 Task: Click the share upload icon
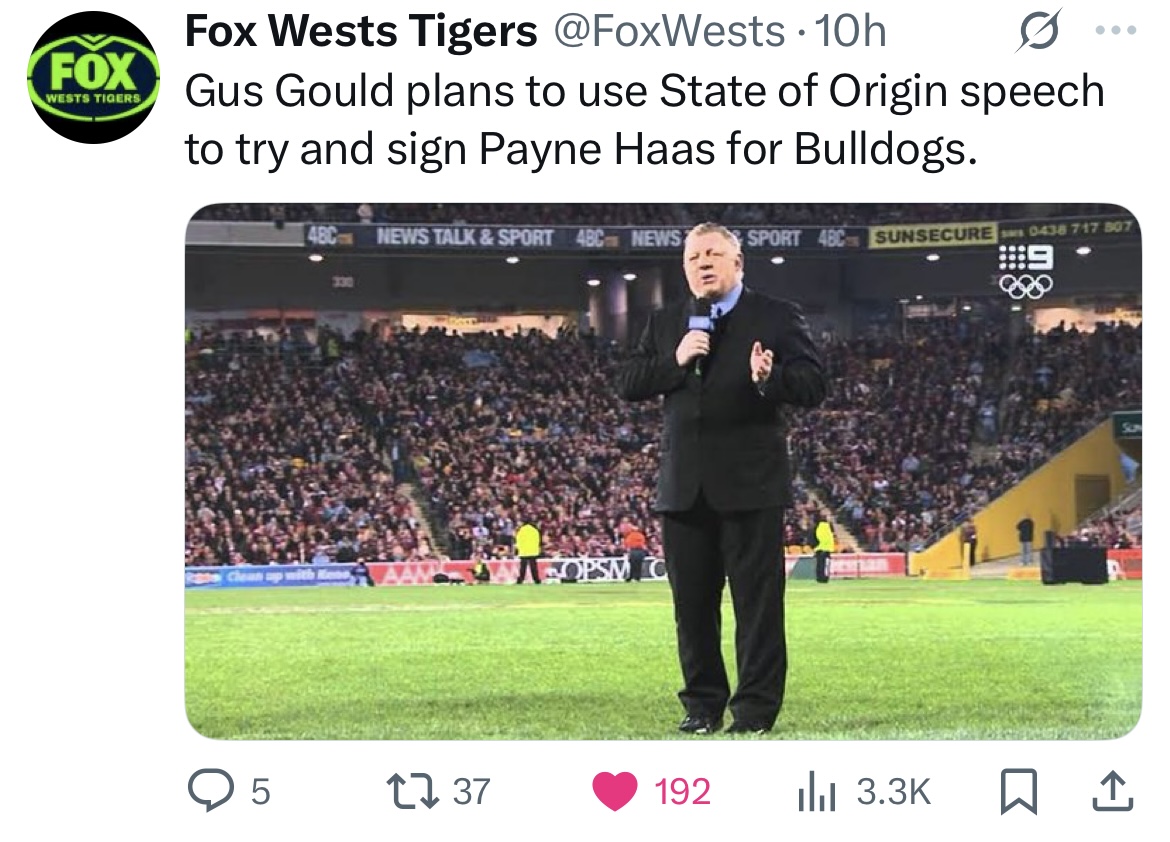point(1113,791)
